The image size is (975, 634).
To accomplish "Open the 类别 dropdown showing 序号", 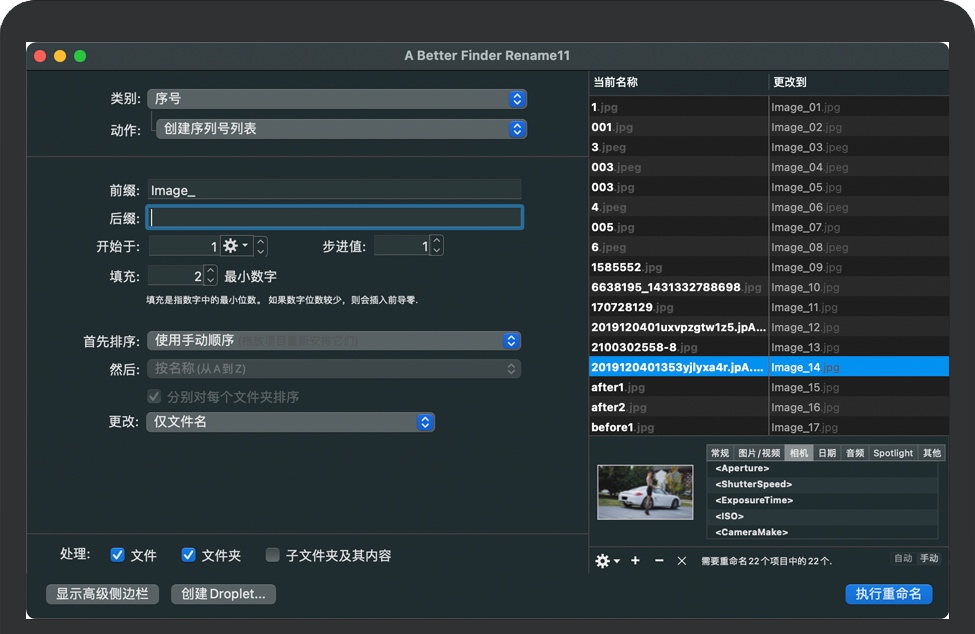I will click(x=336, y=99).
